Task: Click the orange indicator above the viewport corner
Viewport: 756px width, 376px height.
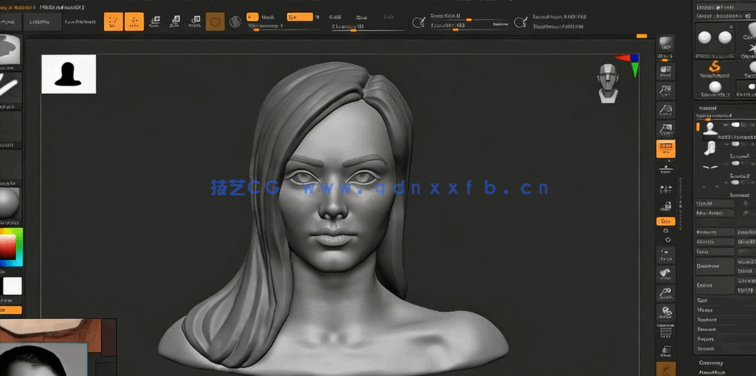Action: 641,36
